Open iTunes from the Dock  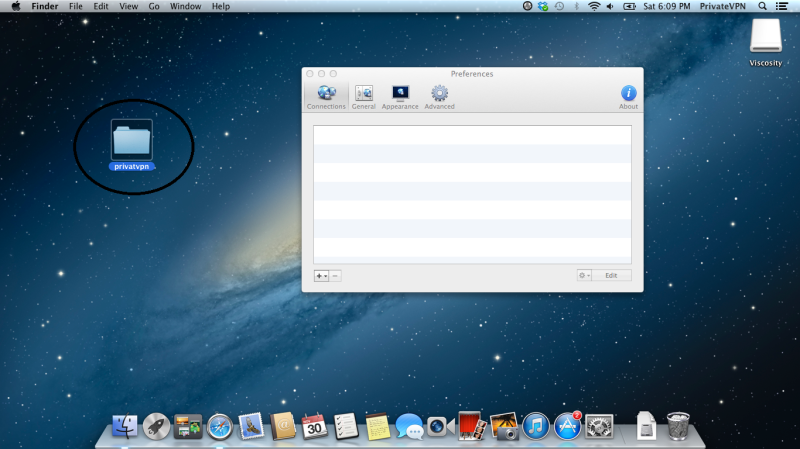(x=537, y=427)
